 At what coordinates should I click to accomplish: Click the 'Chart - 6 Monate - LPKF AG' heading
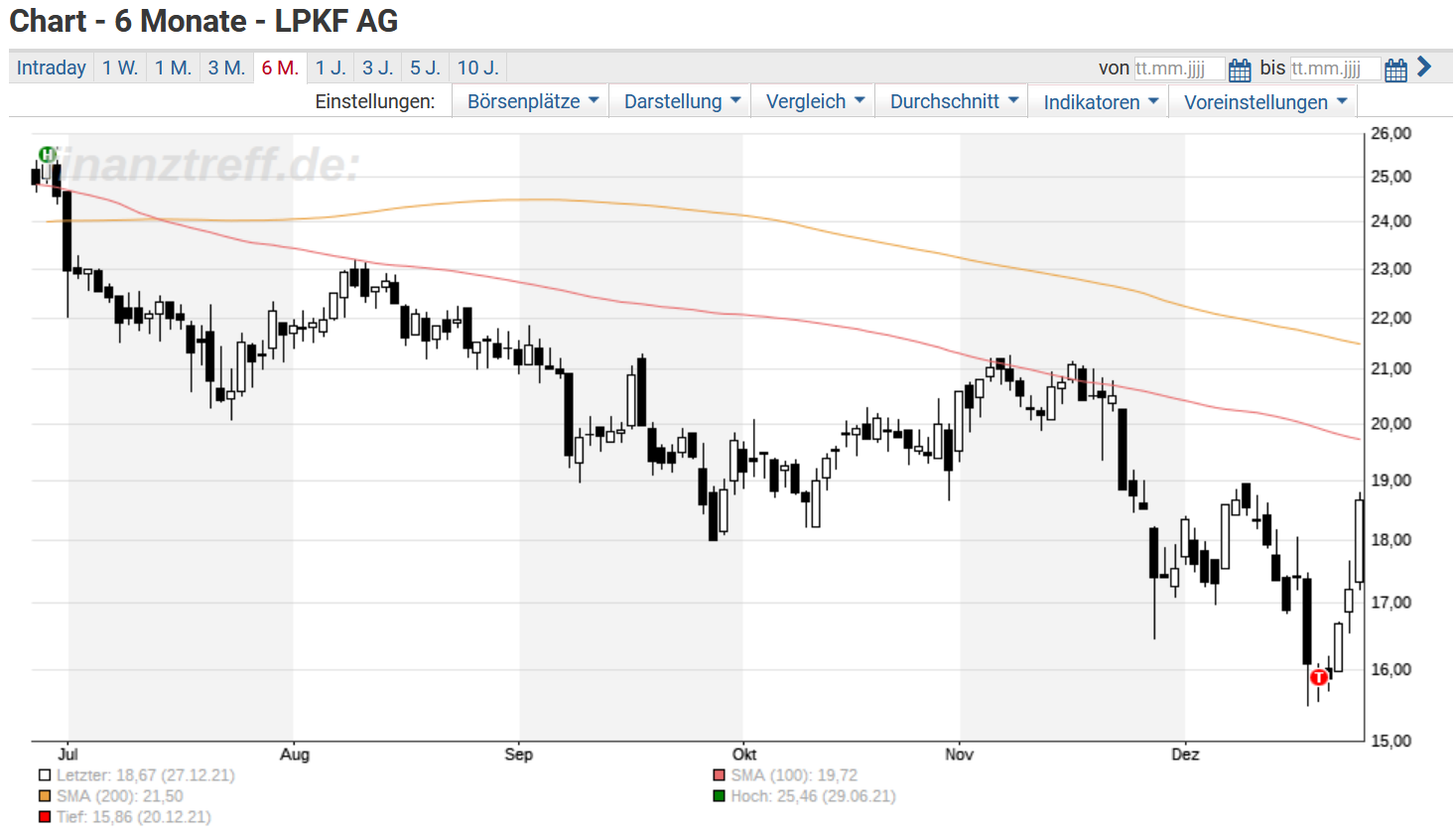click(x=203, y=21)
